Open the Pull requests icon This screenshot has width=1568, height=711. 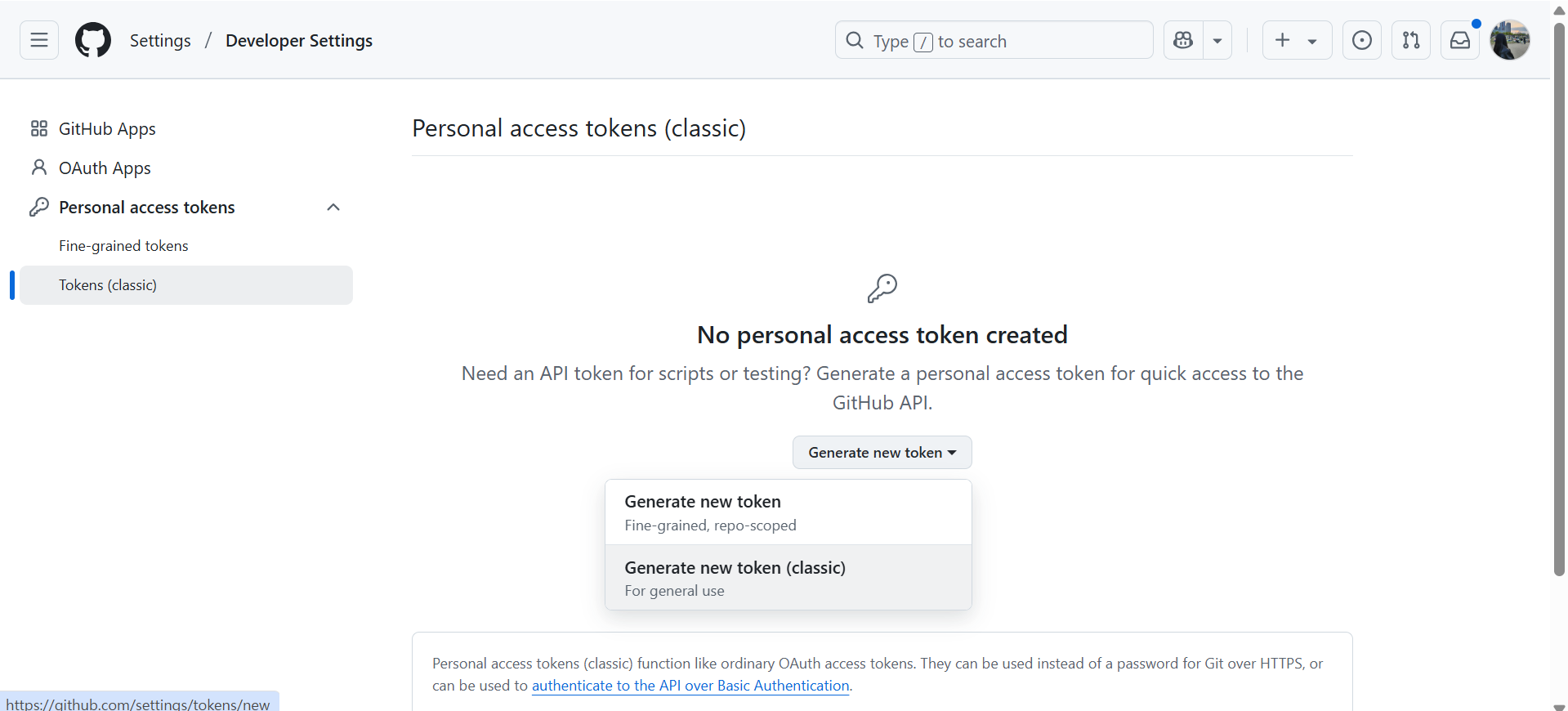(x=1411, y=40)
